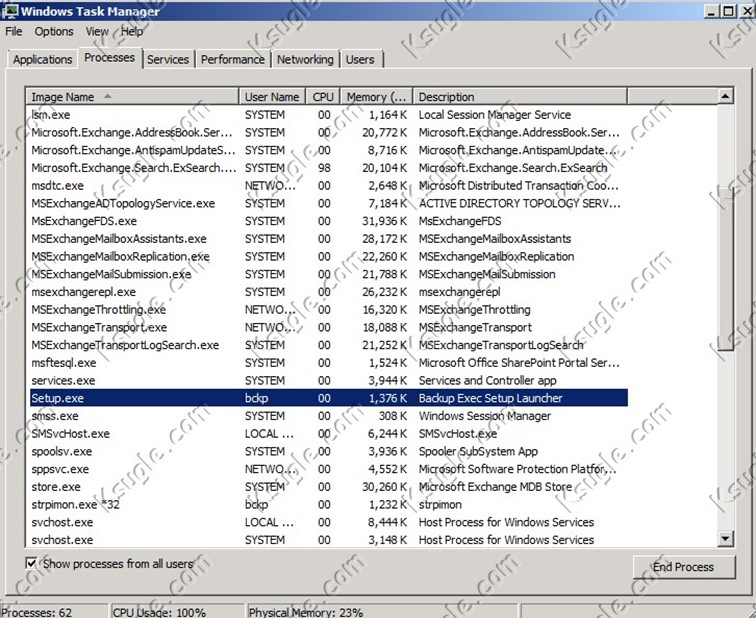Image resolution: width=756 pixels, height=618 pixels.
Task: Click the scrollbar down arrow
Action: click(725, 538)
